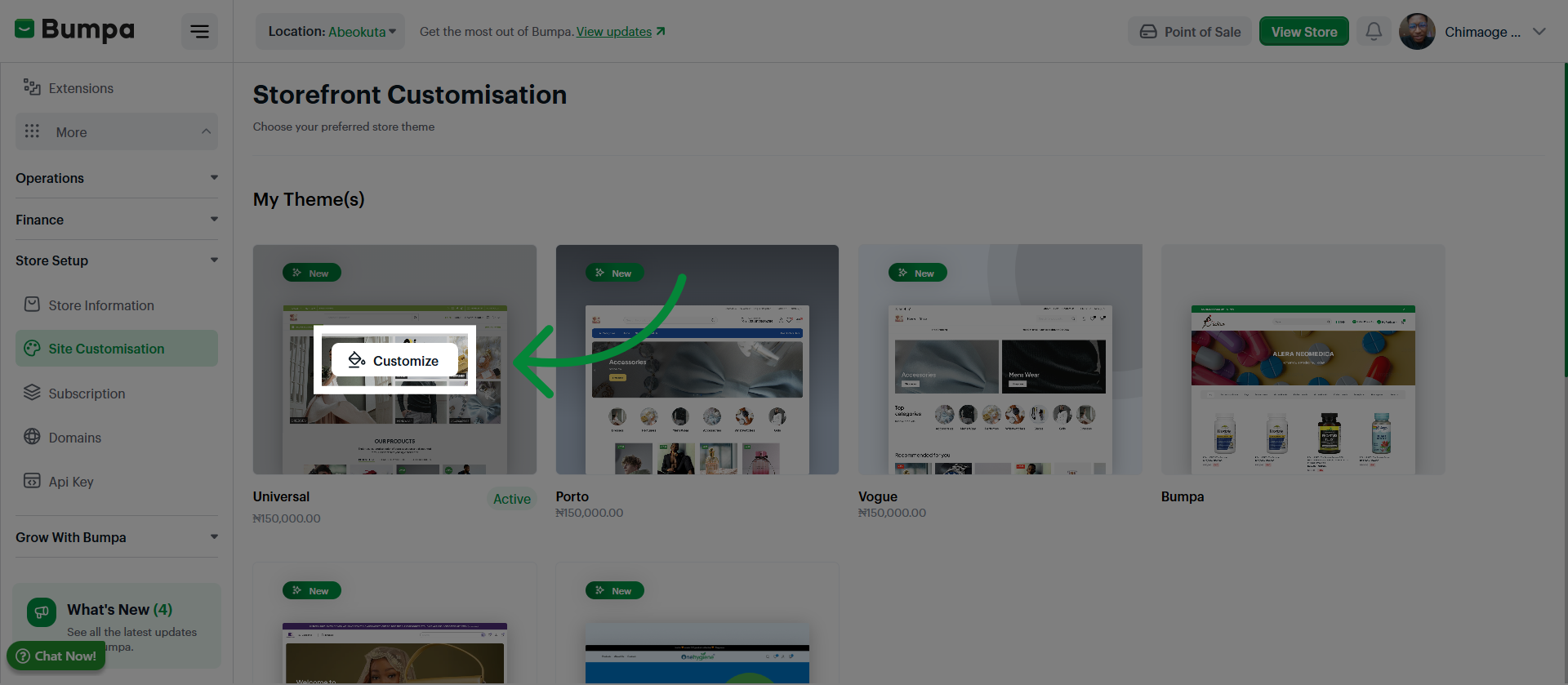The image size is (1568, 685).
Task: Follow the View updates link
Action: click(x=621, y=32)
